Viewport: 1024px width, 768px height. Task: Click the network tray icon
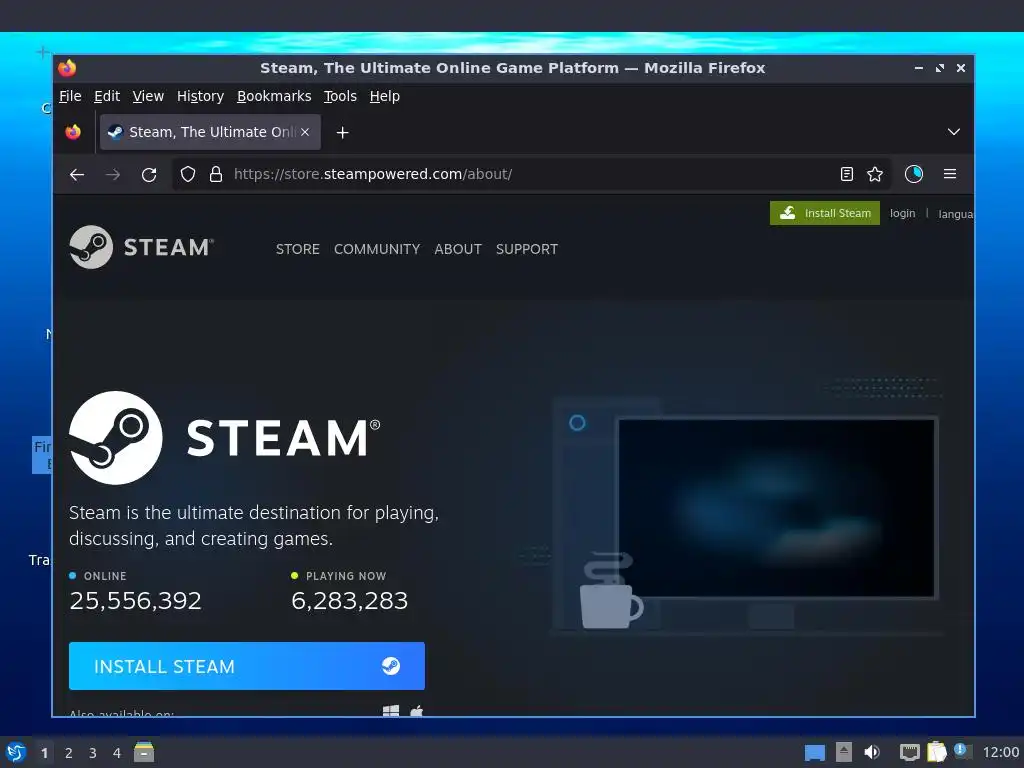910,752
